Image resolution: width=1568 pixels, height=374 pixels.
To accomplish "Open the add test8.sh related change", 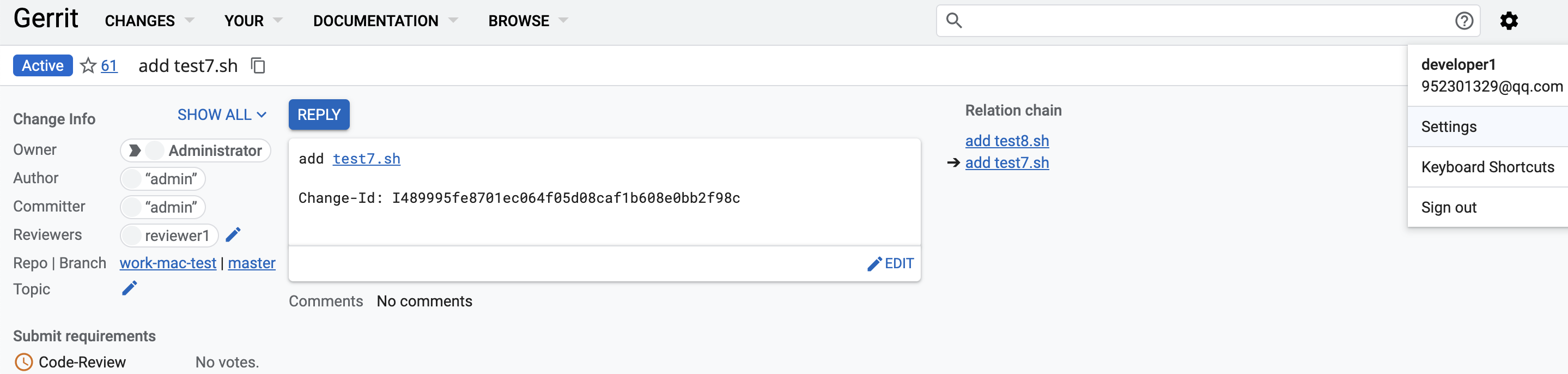I will 1007,141.
